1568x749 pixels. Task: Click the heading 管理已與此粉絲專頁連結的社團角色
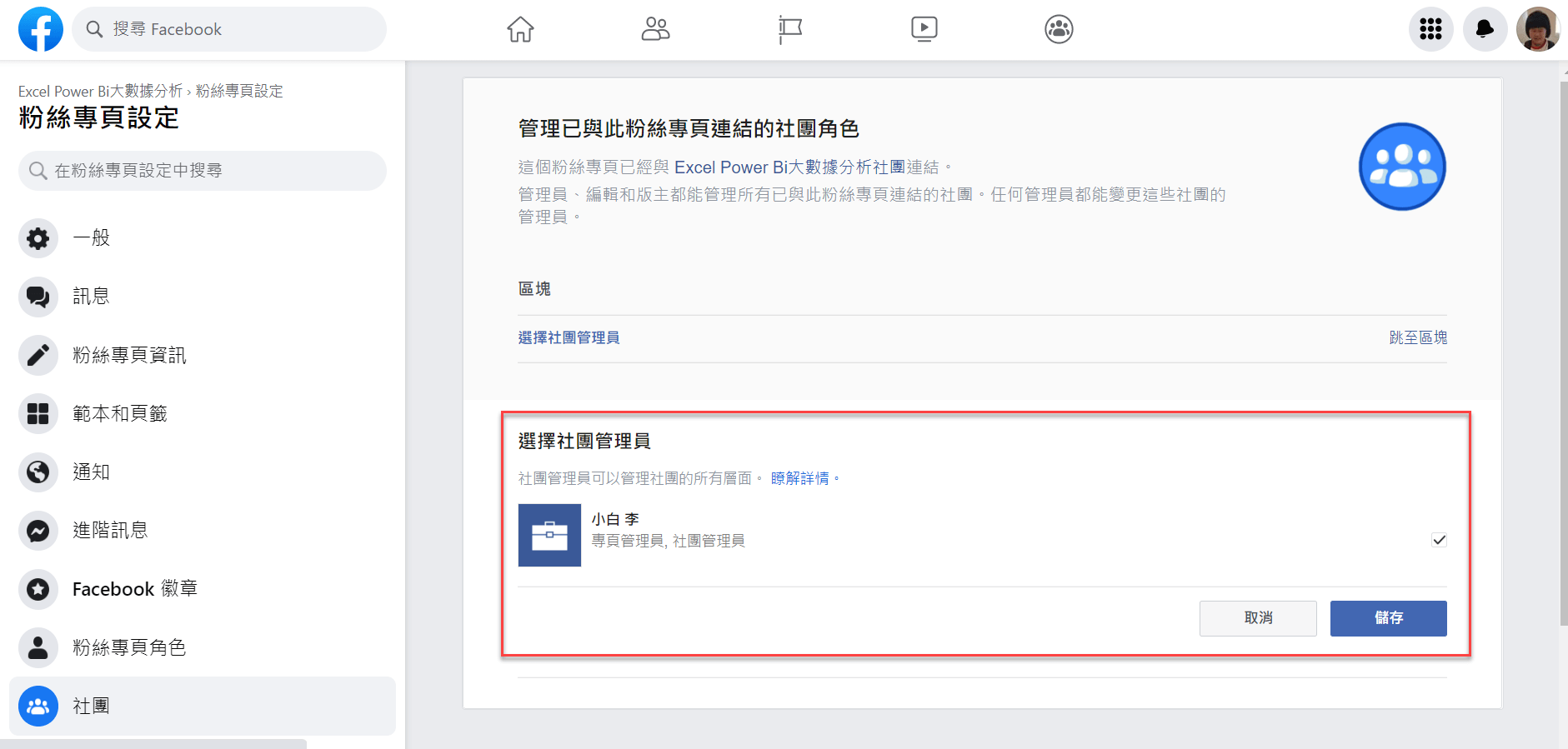(x=689, y=128)
